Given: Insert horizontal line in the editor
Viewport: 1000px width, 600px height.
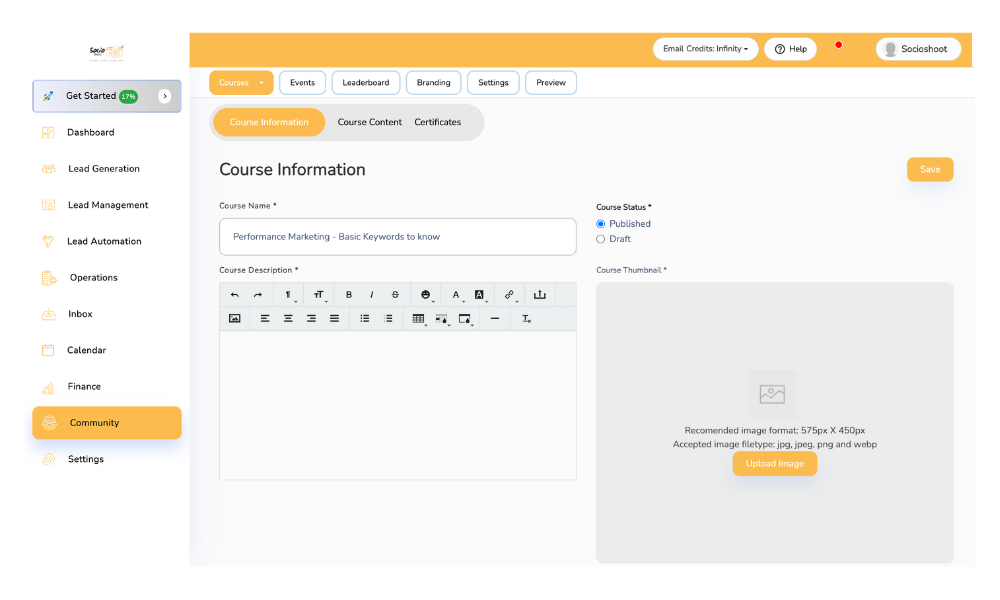Looking at the screenshot, I should click(495, 319).
